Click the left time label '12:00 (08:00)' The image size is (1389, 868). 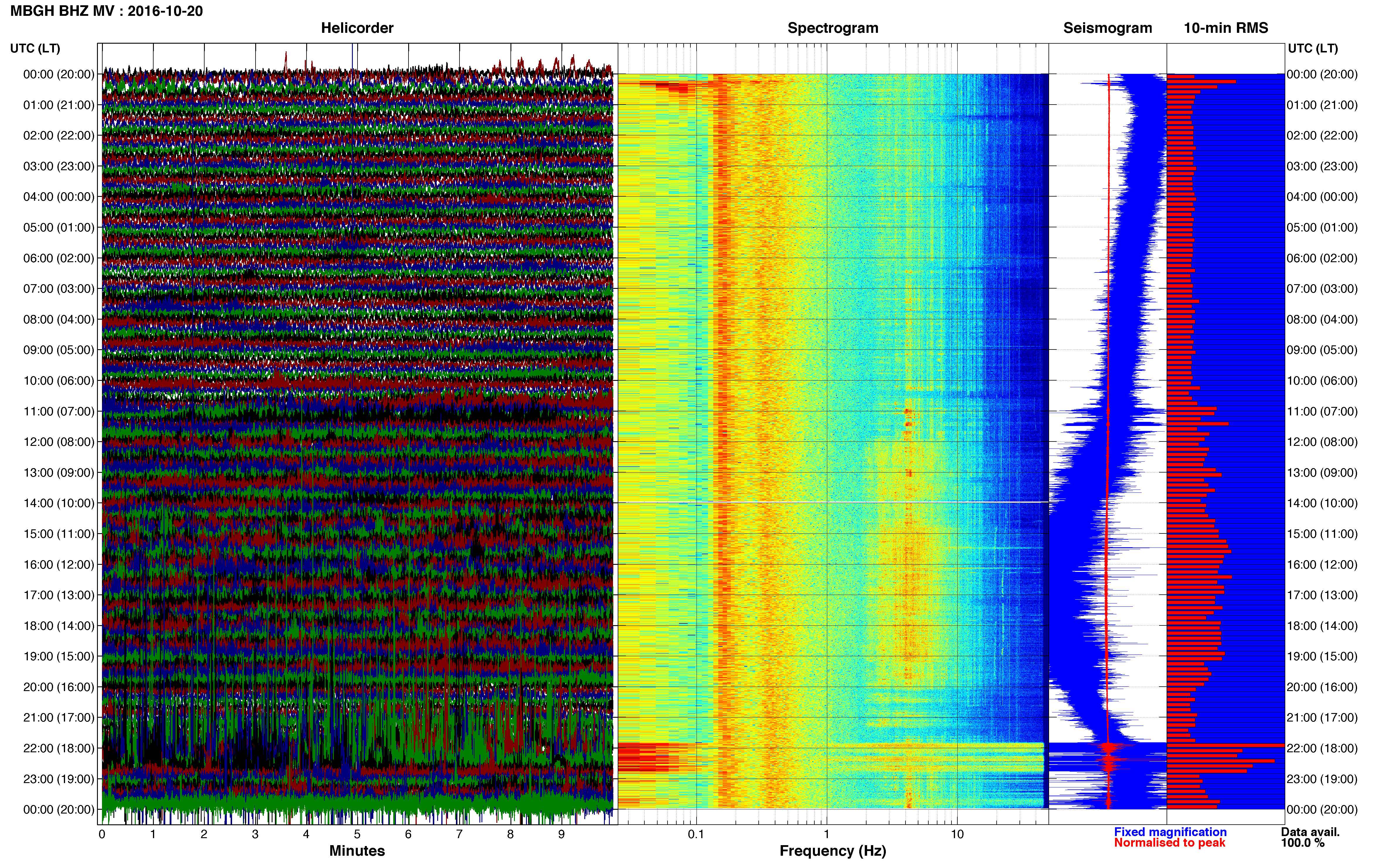(x=59, y=442)
